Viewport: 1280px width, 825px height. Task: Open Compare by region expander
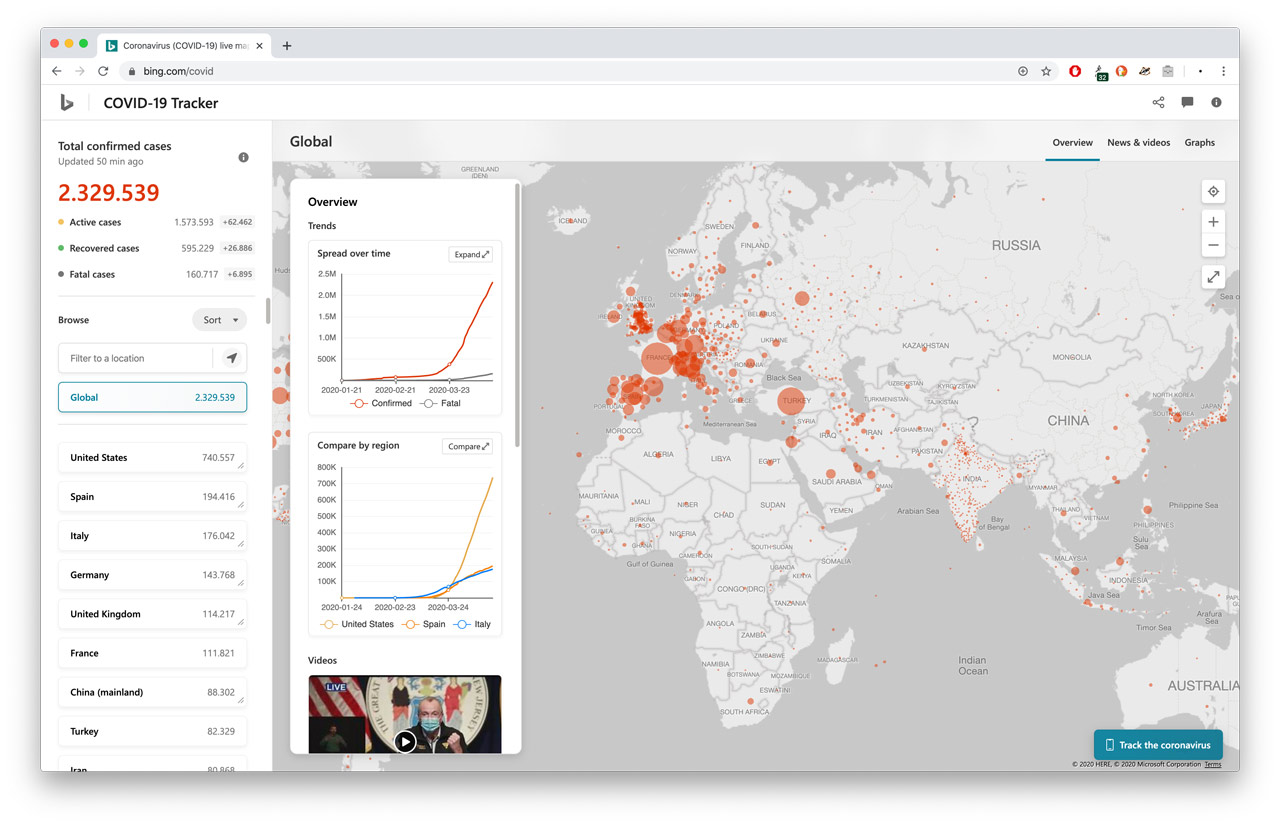coord(468,446)
